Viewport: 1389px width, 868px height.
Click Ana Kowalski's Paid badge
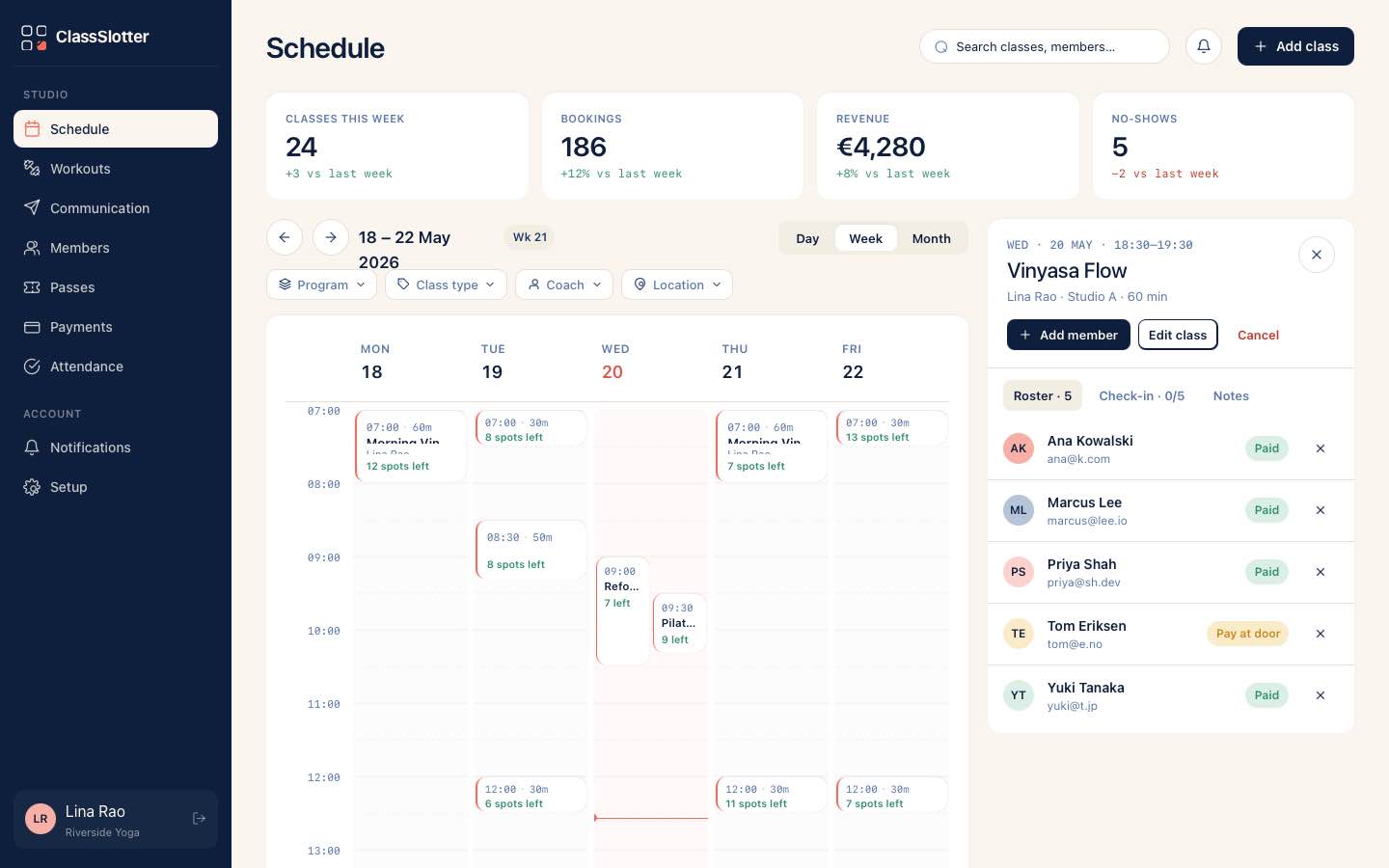(1266, 448)
